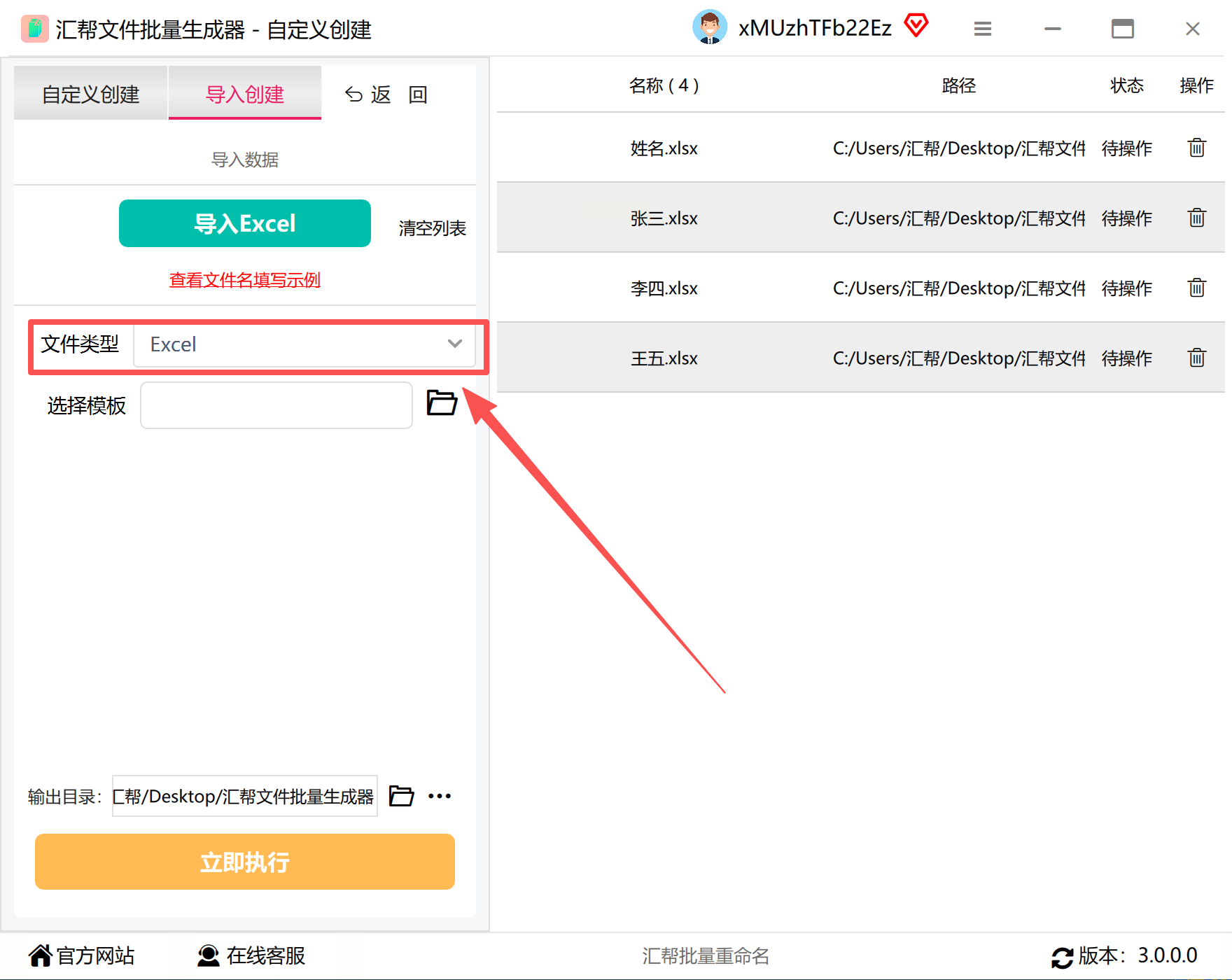This screenshot has width=1232, height=980.
Task: Delete the 李四.xlsx row with trash icon
Action: click(x=1196, y=288)
